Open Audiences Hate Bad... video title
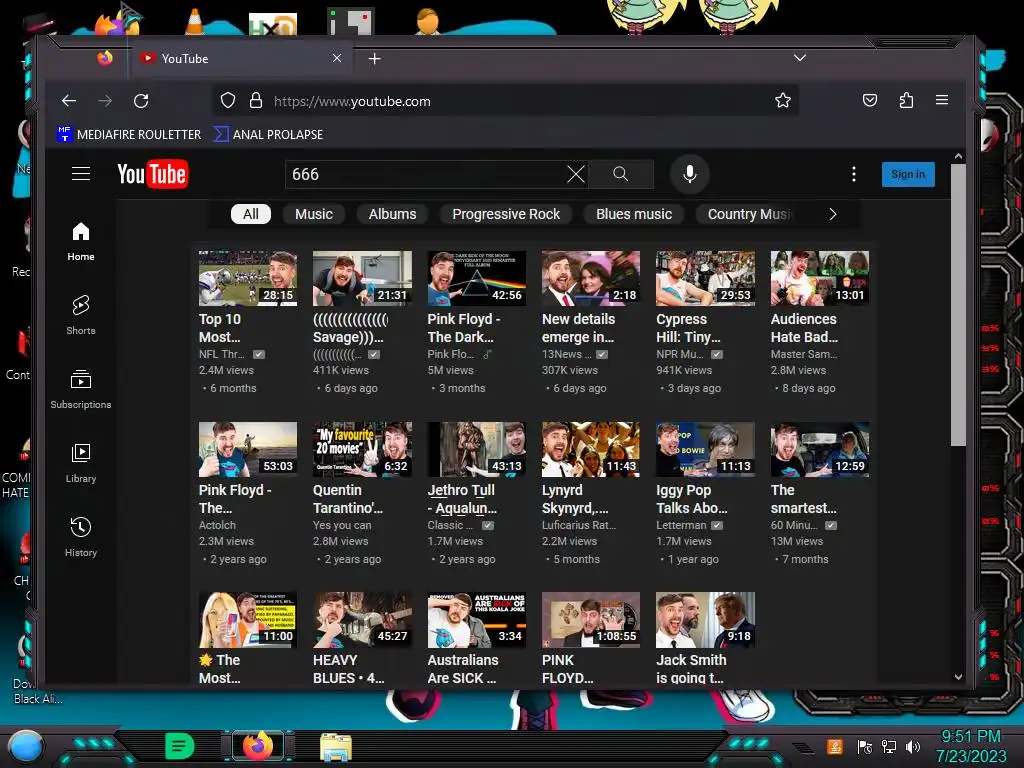Viewport: 1024px width, 768px height. pos(804,328)
